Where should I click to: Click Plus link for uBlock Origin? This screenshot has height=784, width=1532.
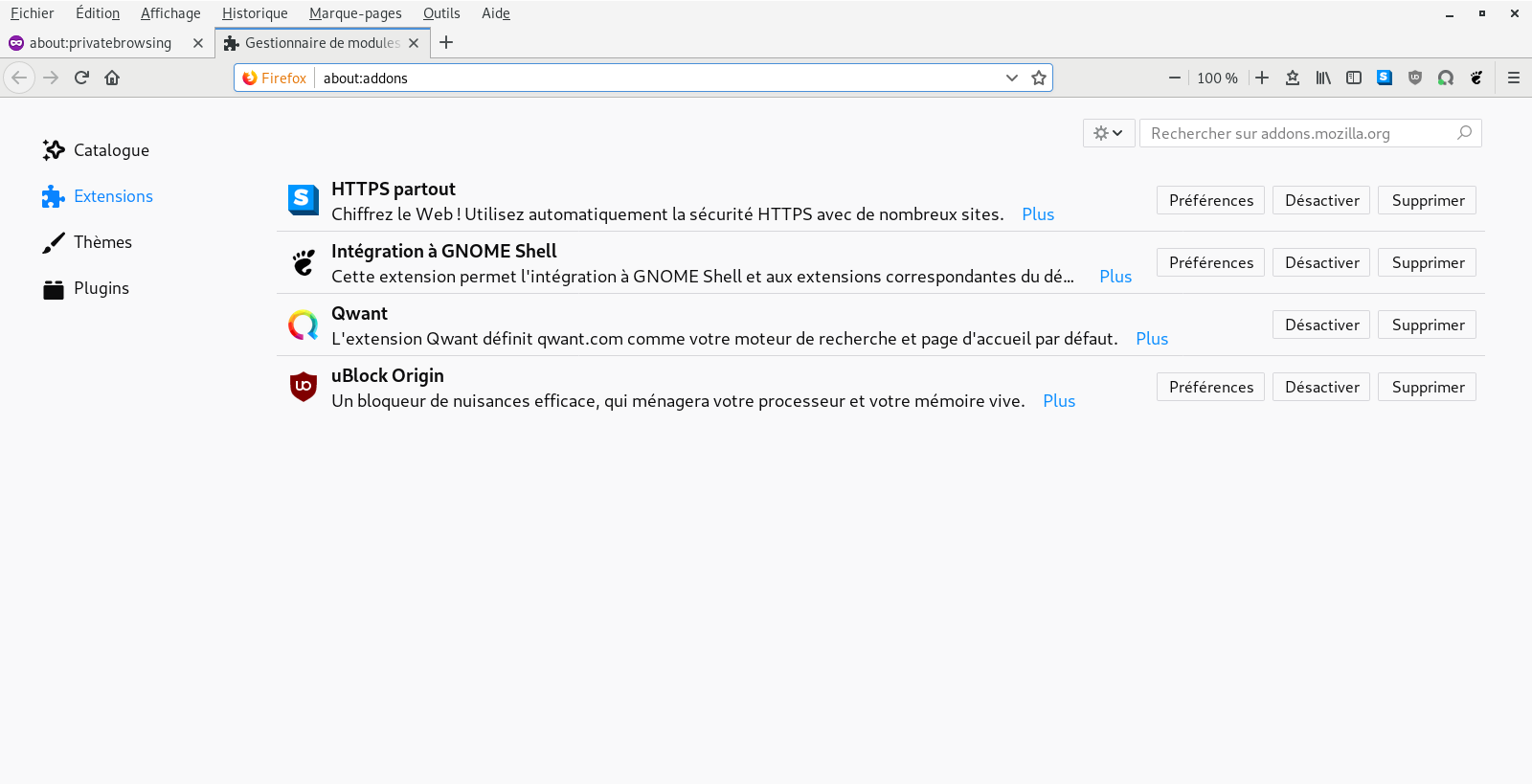tap(1059, 401)
